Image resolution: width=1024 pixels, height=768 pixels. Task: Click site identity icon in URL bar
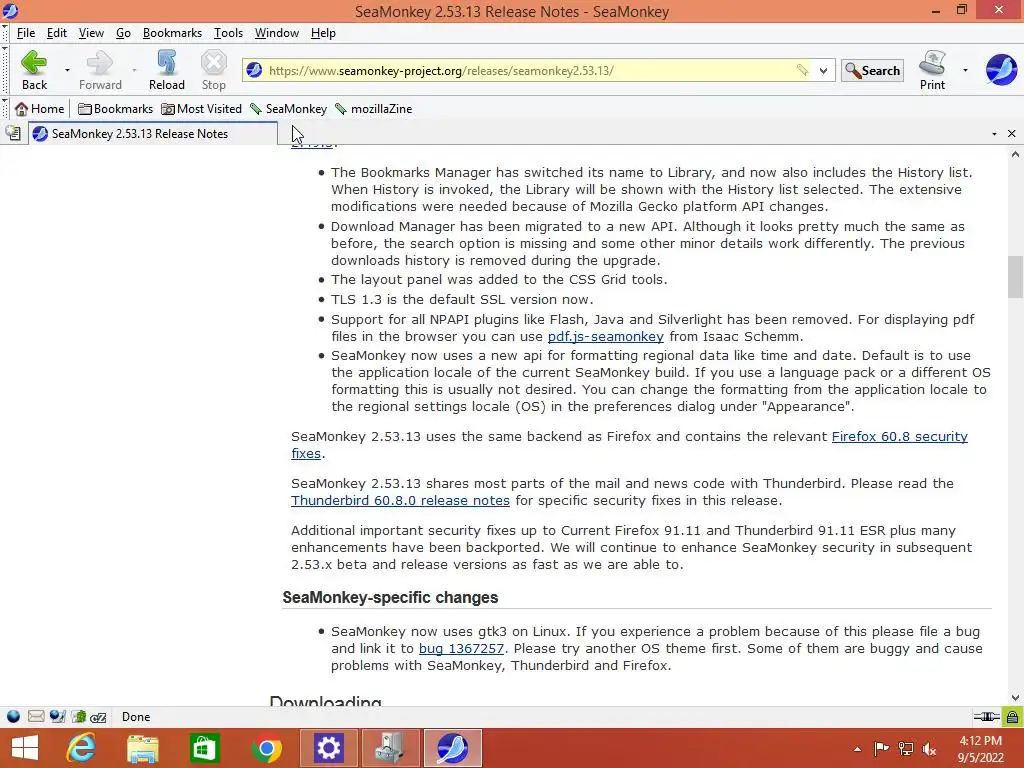255,71
